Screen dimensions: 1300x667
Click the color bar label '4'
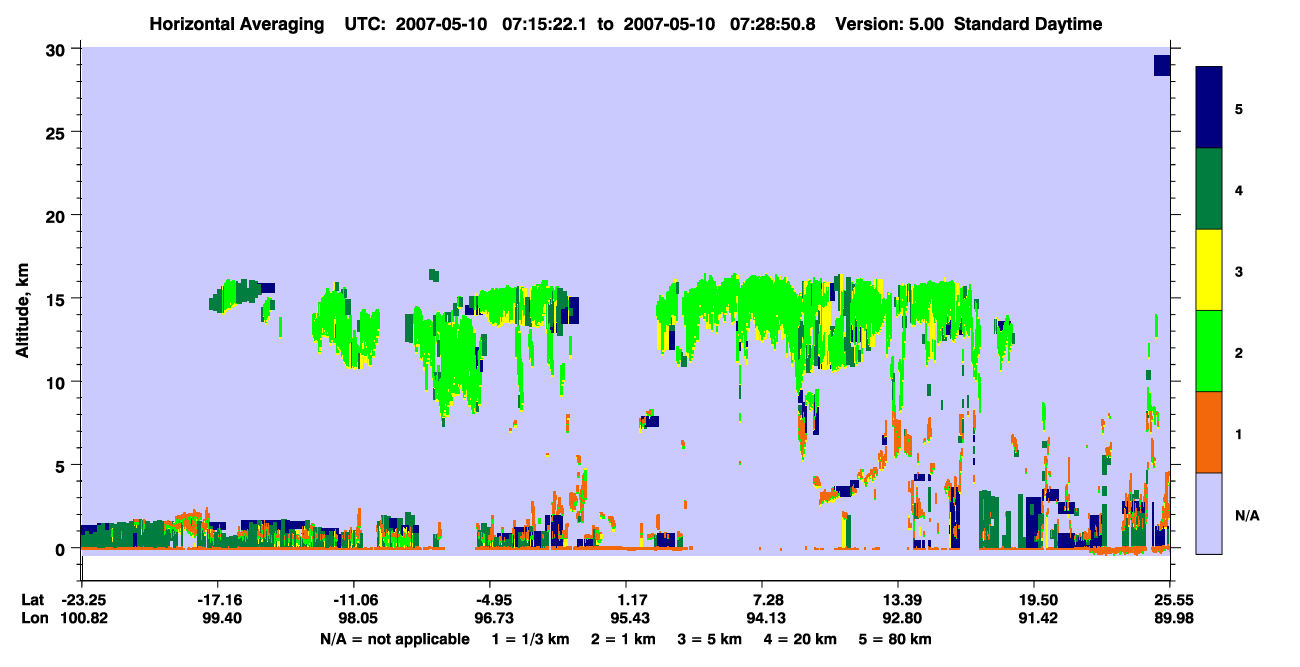[x=1239, y=189]
